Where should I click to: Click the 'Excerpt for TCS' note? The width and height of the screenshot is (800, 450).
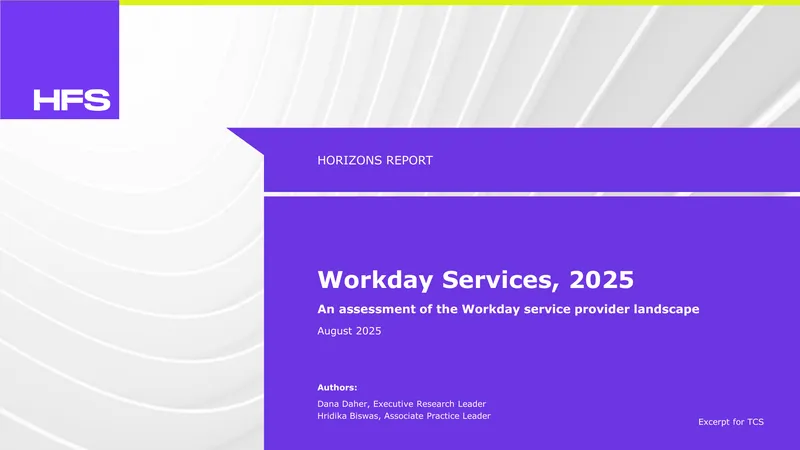tap(731, 422)
